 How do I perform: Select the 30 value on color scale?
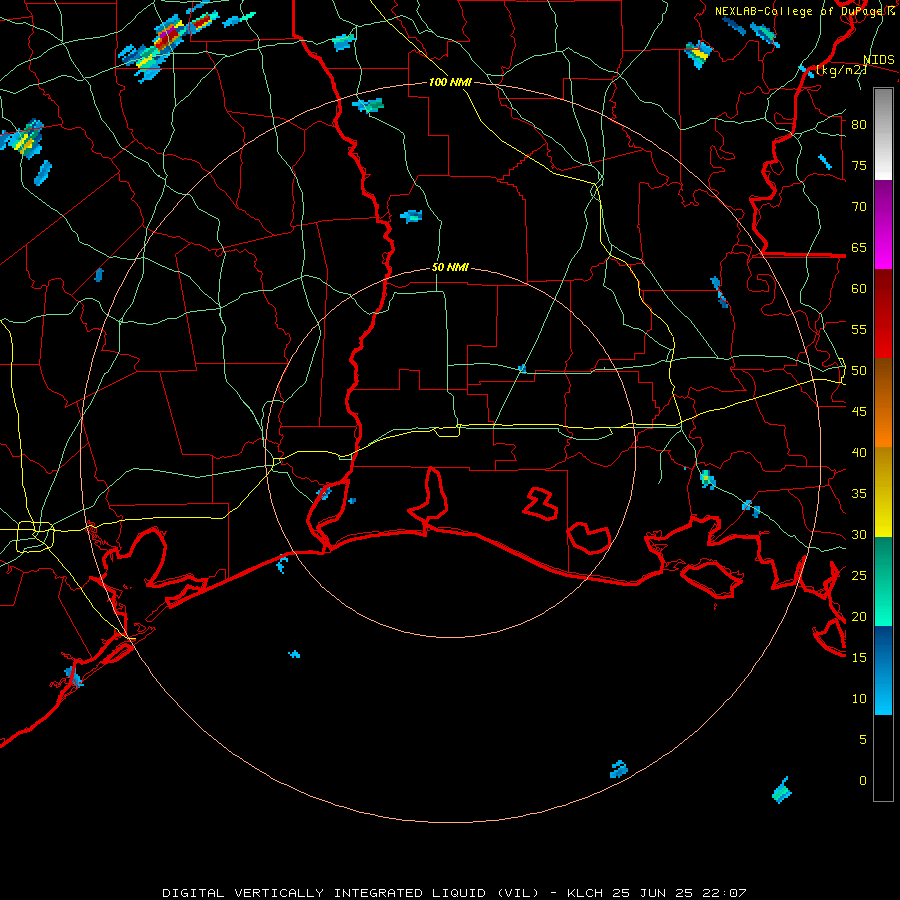point(859,535)
